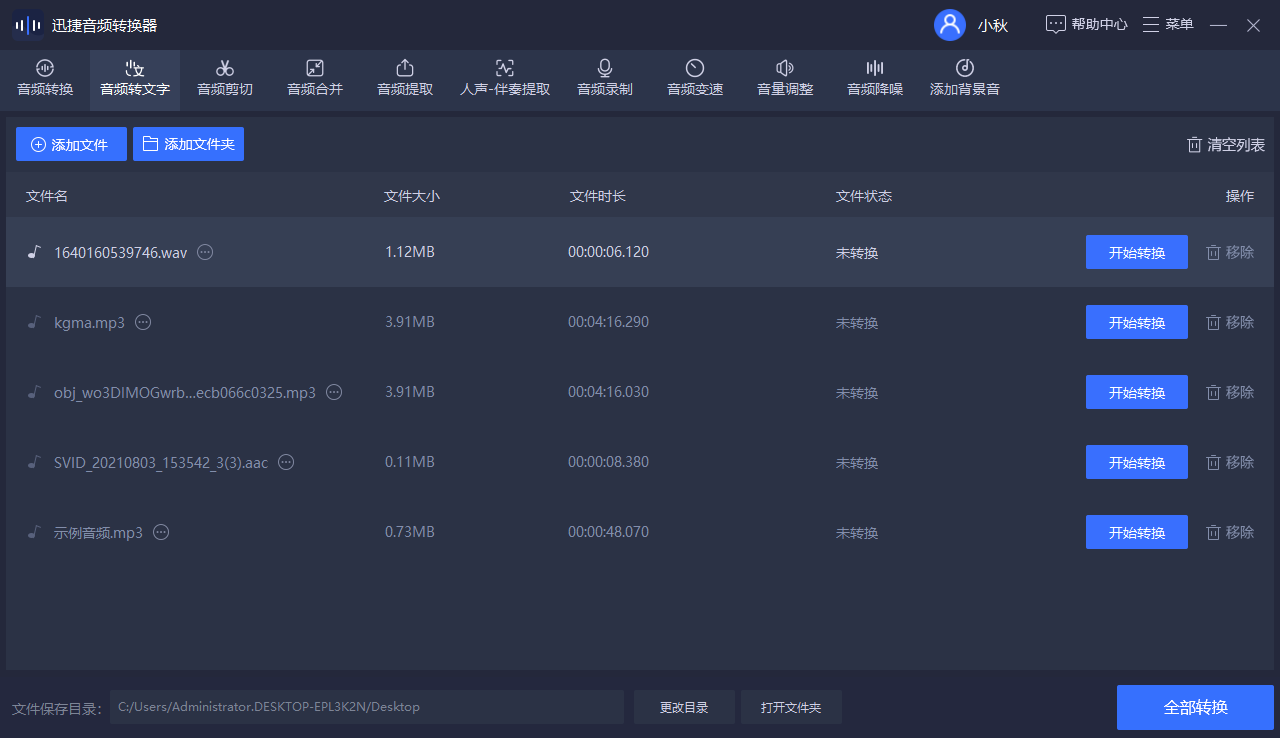The image size is (1280, 738).
Task: Start converting 1640160539746.wav
Action: [x=1137, y=252]
